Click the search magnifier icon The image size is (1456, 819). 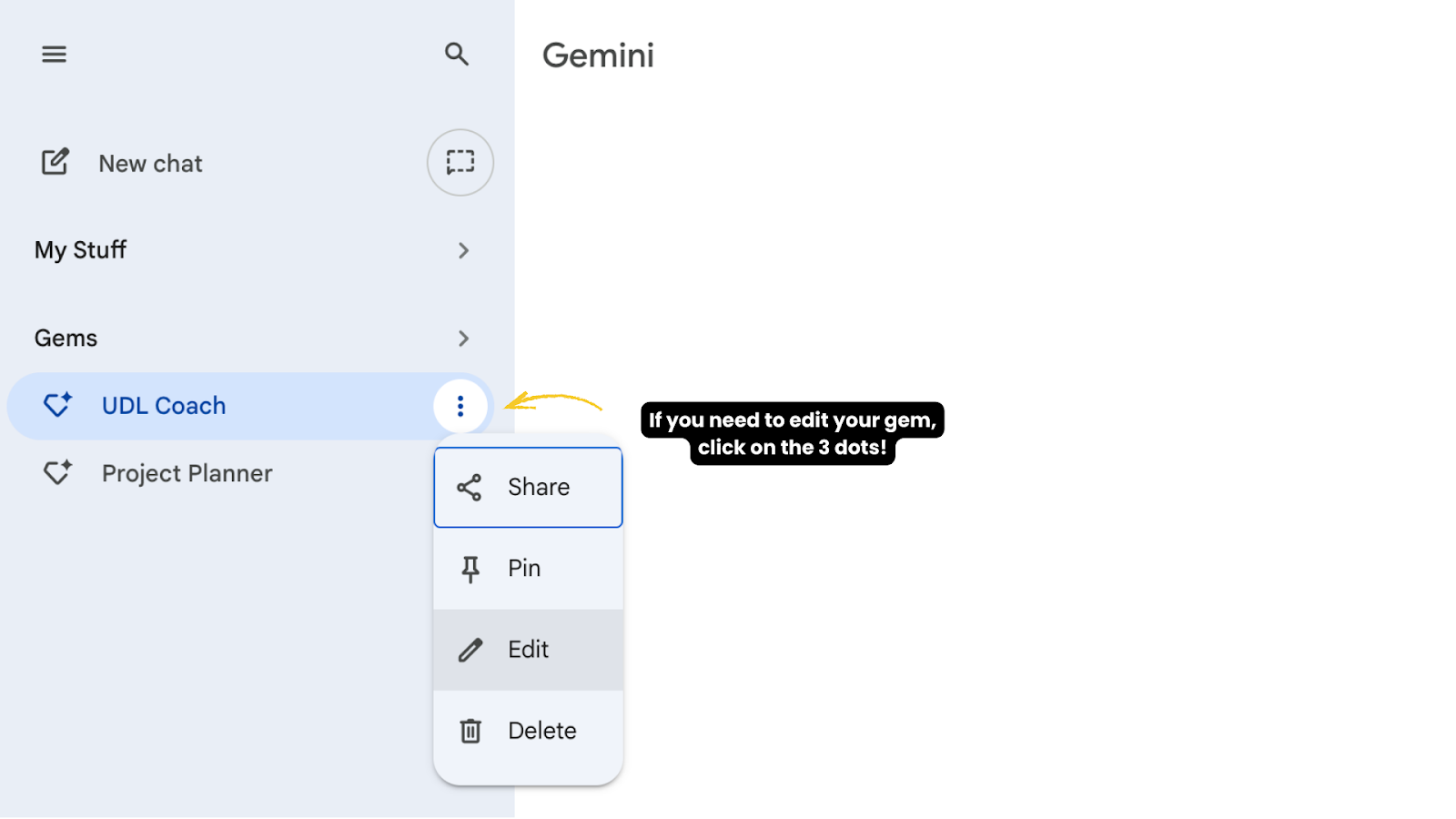pos(456,55)
